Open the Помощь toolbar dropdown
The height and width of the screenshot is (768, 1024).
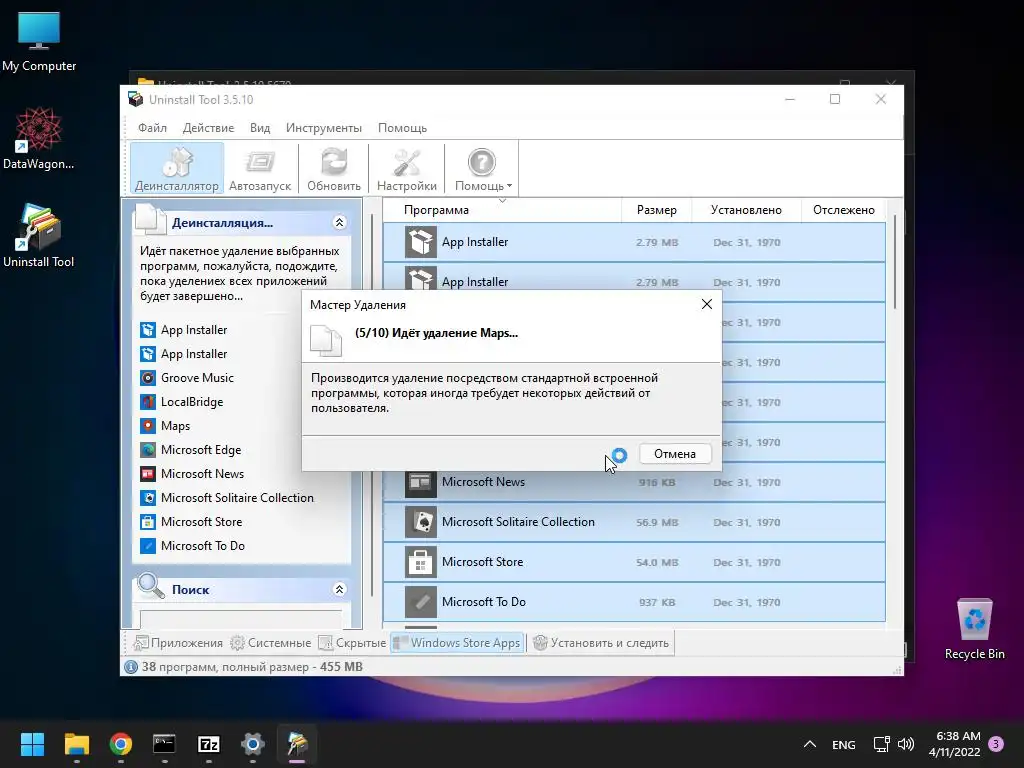click(x=482, y=168)
